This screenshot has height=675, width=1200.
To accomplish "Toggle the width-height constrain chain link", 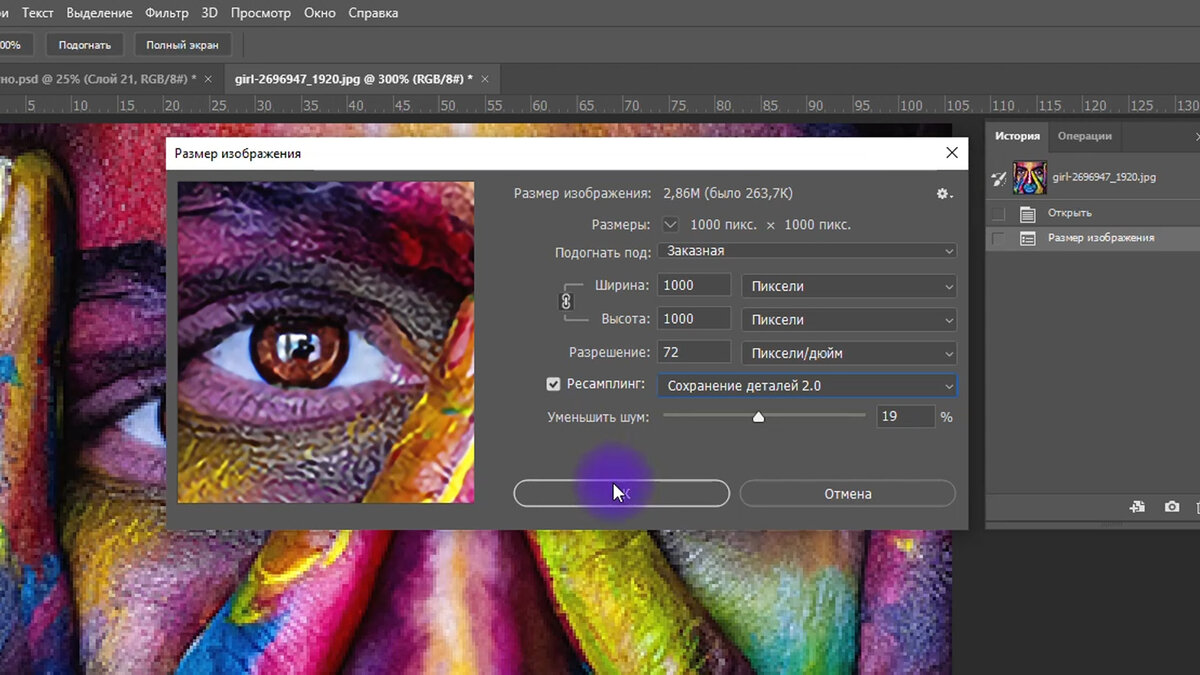I will [566, 301].
